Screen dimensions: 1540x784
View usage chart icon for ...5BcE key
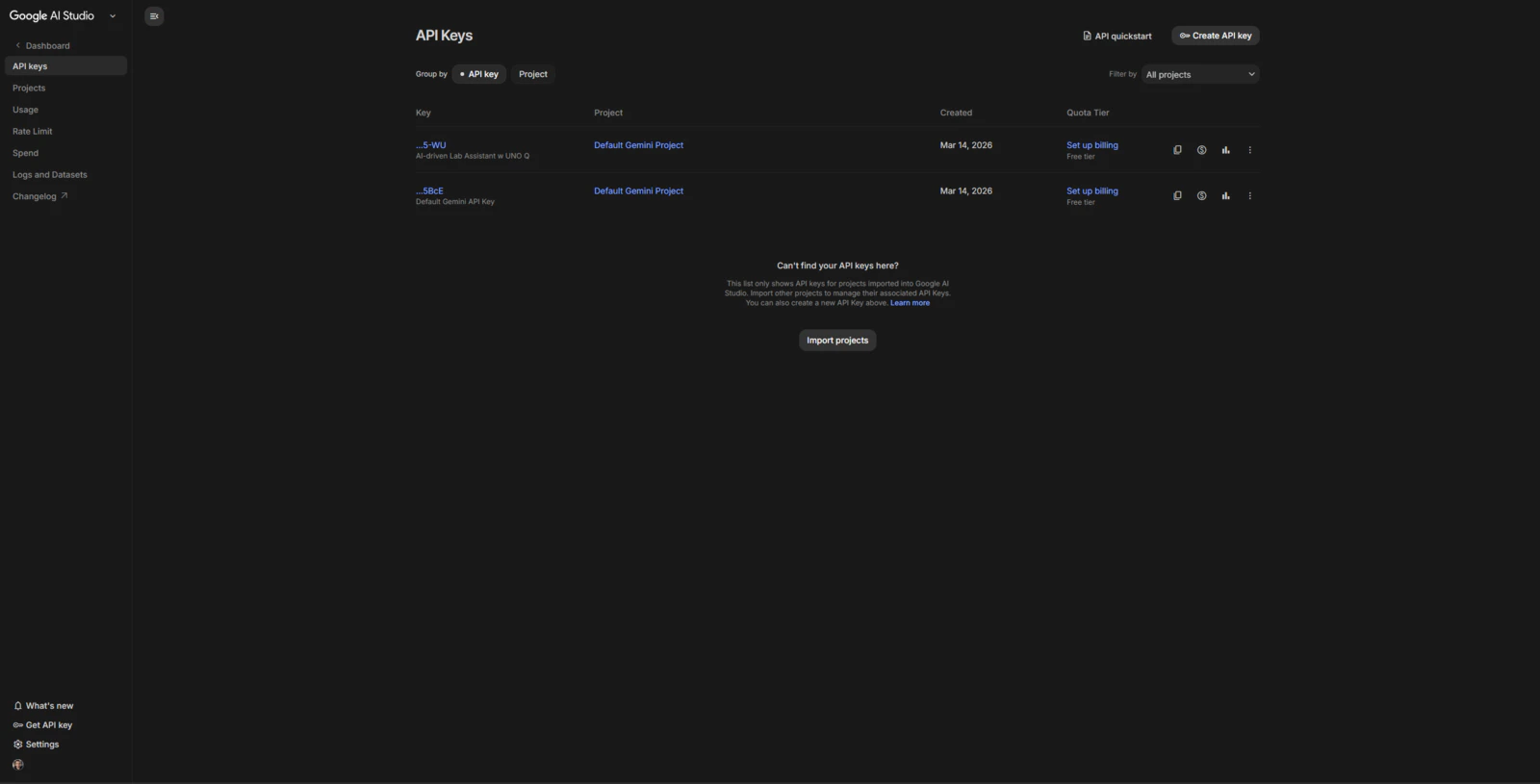click(x=1225, y=196)
